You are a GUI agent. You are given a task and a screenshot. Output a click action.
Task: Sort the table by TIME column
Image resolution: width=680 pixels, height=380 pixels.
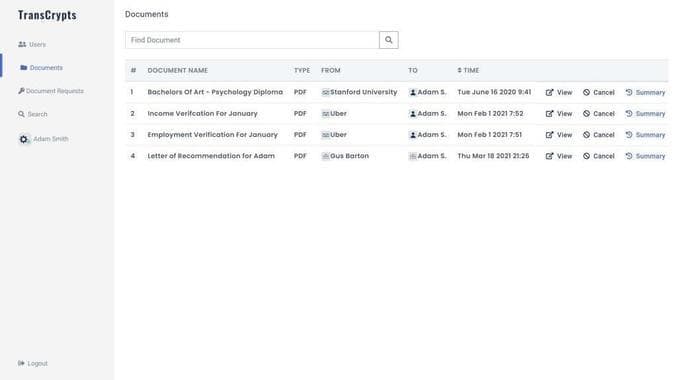point(468,70)
